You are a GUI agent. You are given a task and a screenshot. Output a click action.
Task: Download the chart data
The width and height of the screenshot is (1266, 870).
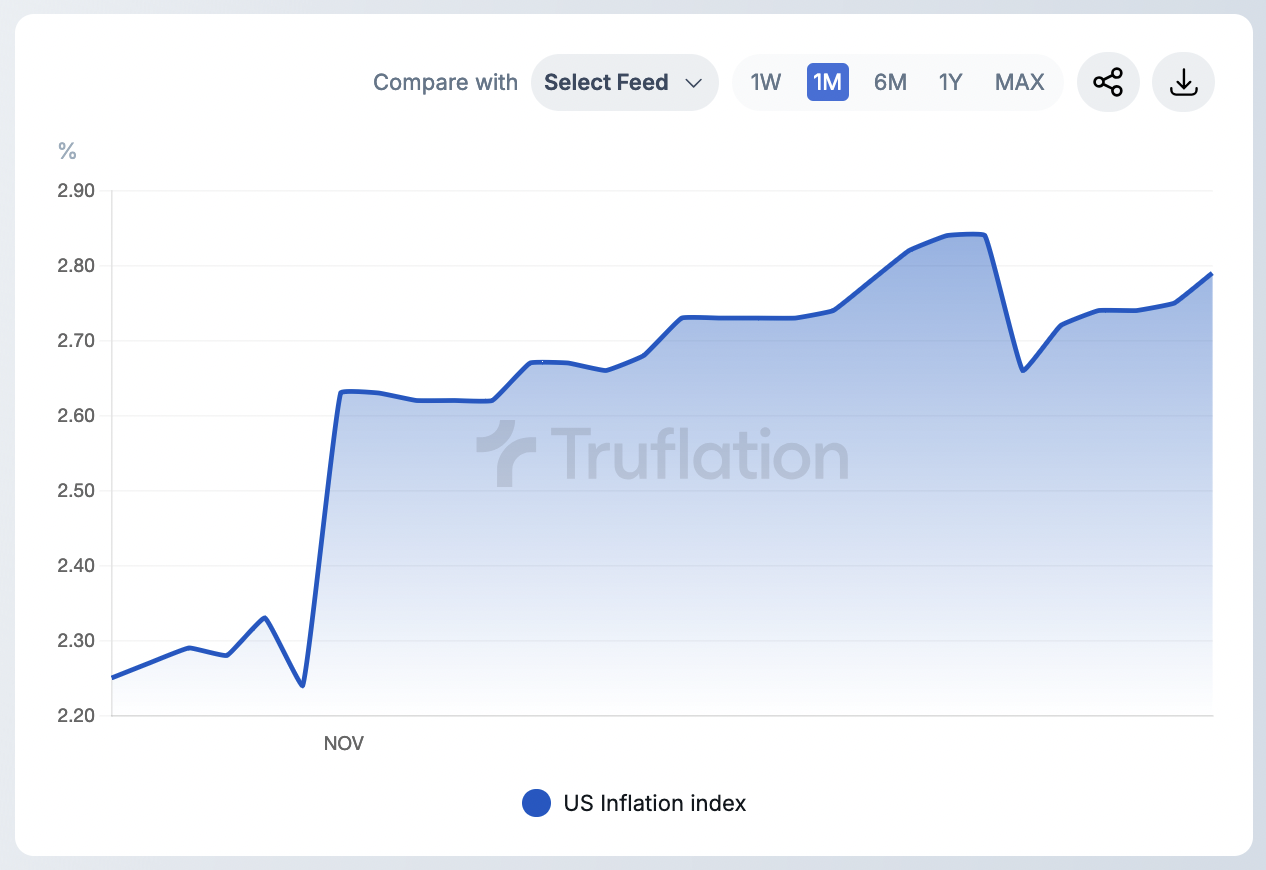coord(1183,82)
